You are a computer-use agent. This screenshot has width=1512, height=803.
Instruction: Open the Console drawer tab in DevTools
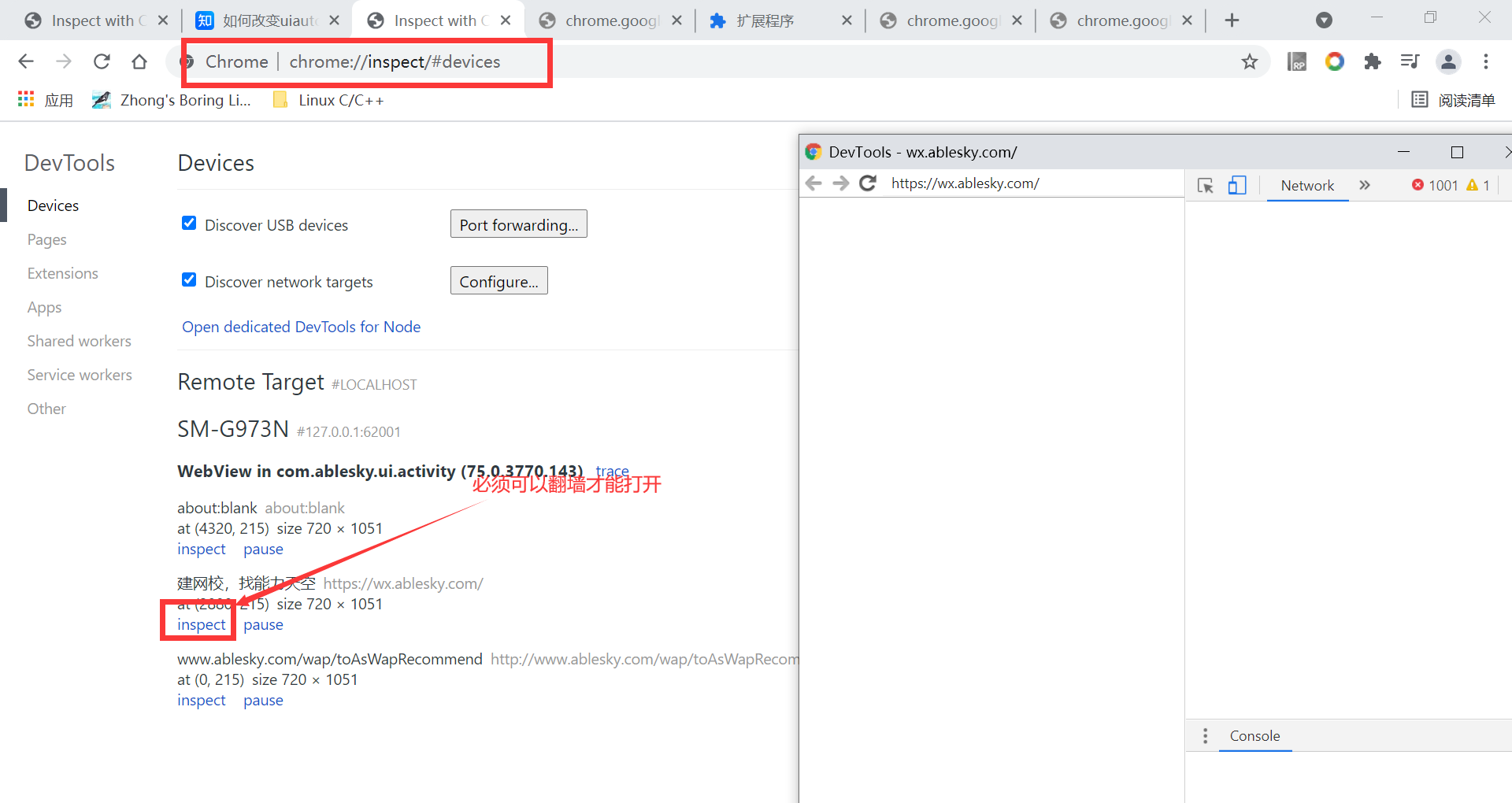[1254, 736]
